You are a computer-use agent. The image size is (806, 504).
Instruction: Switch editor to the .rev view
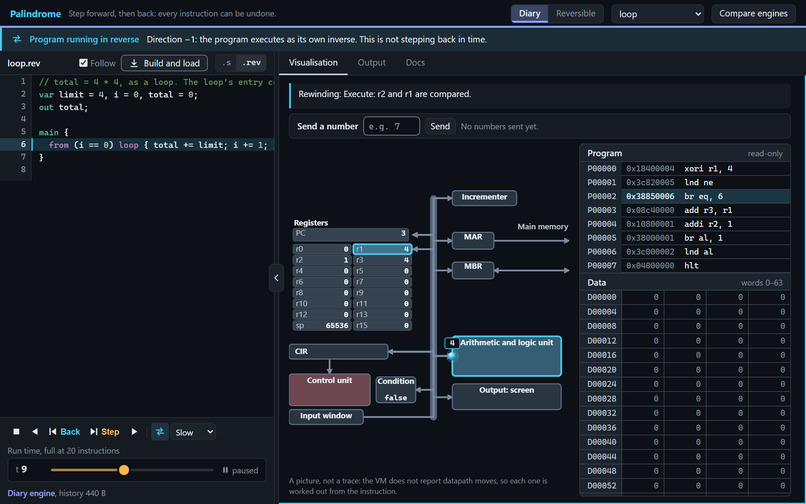coord(251,63)
